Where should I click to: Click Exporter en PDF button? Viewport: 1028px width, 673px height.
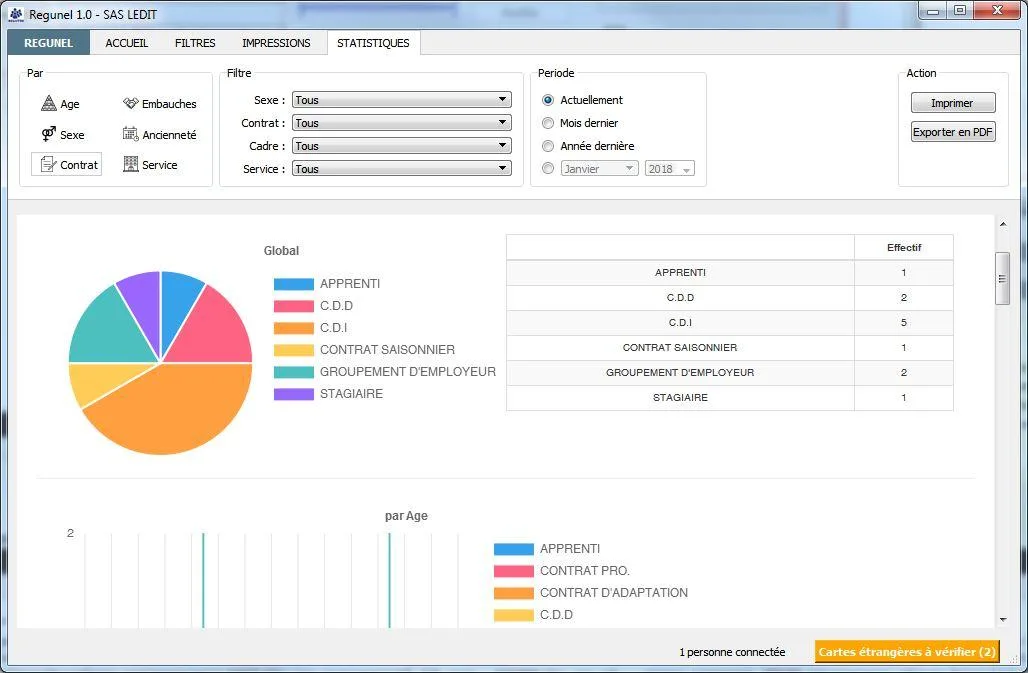coord(953,132)
